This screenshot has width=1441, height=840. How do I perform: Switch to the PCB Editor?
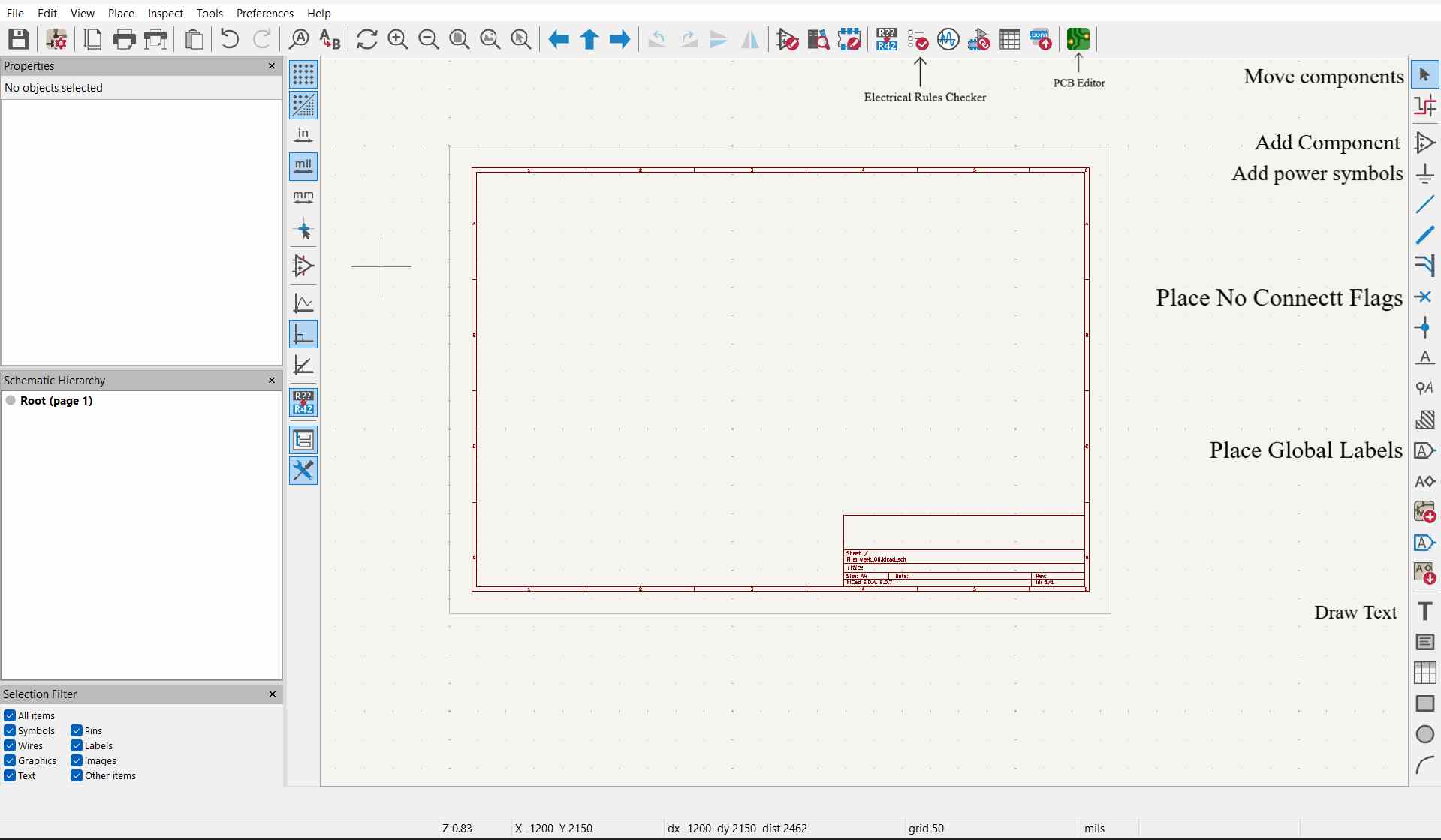tap(1079, 39)
